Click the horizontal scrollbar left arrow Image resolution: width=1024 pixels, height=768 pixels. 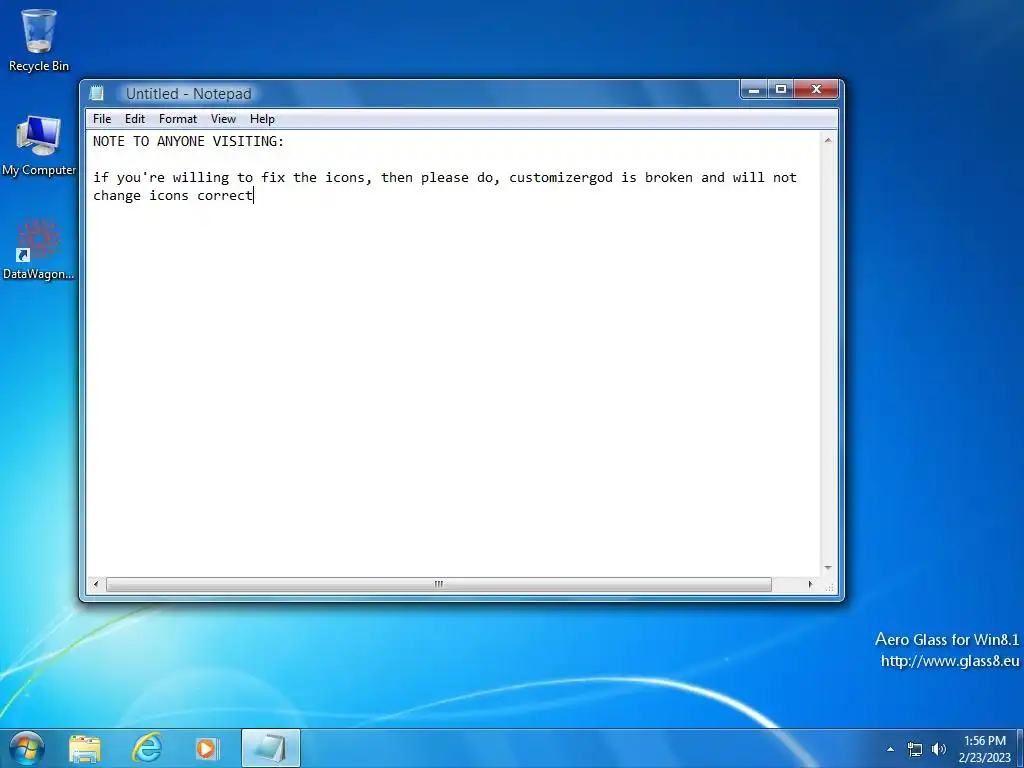tap(96, 584)
